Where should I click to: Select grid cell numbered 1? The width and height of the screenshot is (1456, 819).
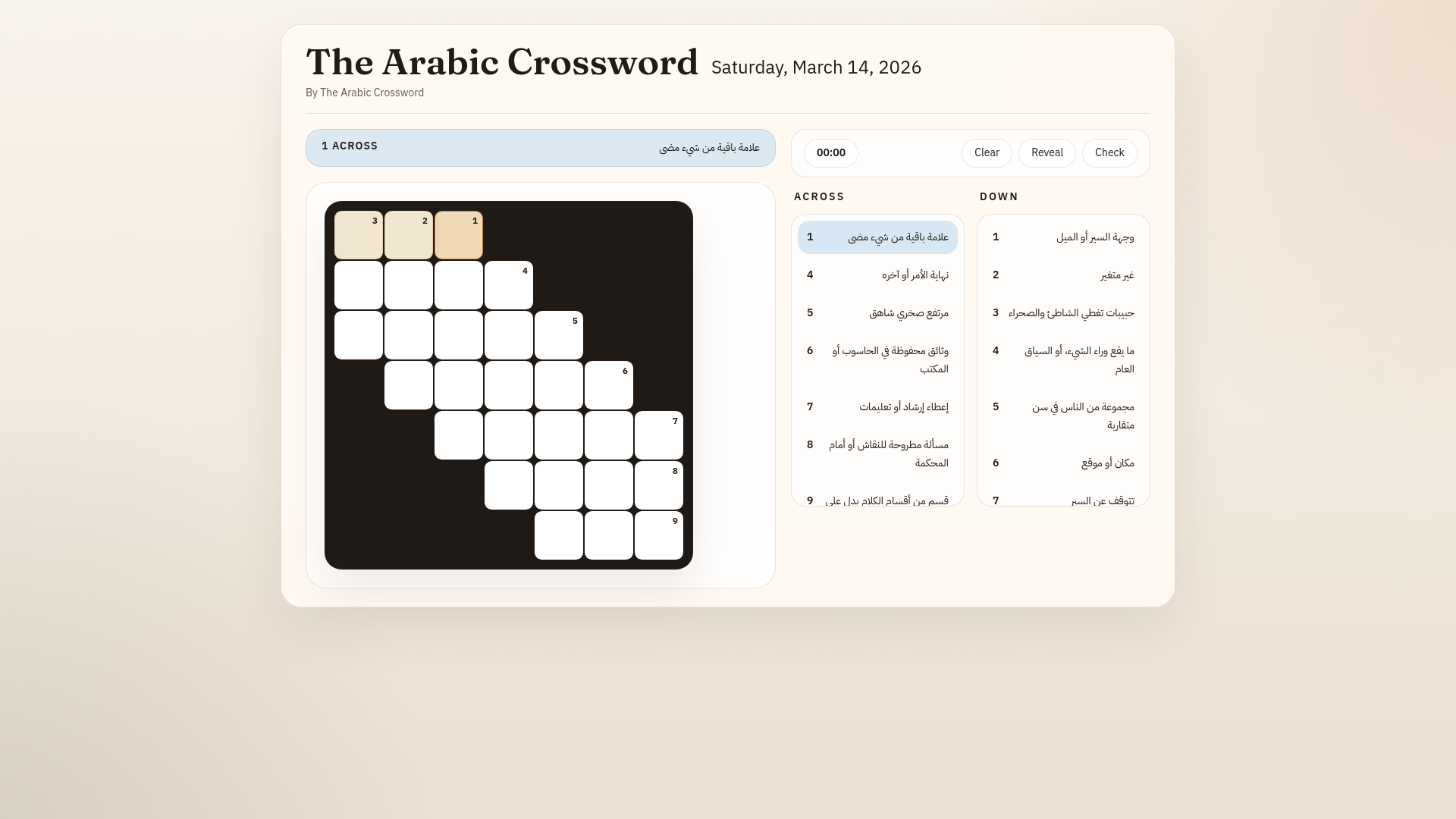(x=459, y=236)
